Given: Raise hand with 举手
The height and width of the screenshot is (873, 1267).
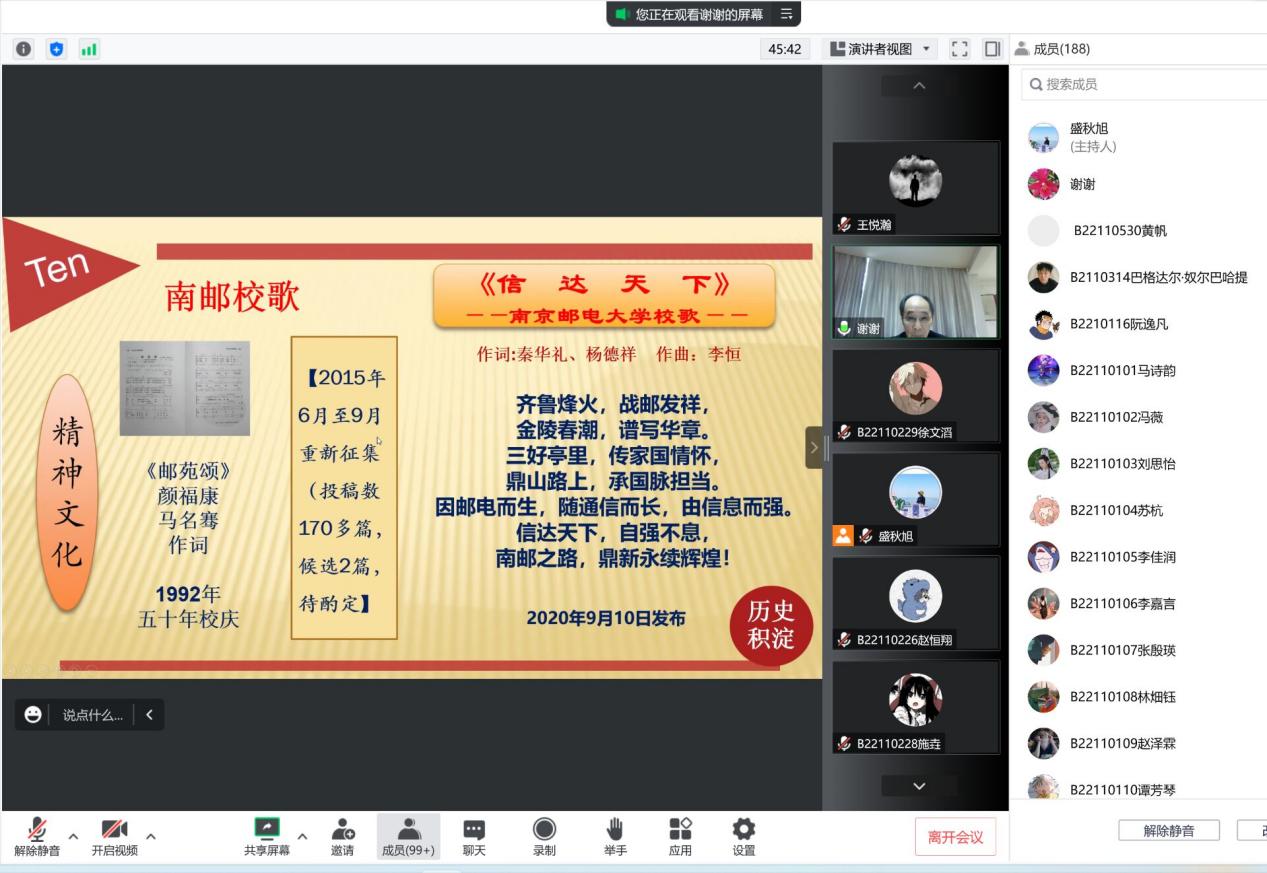Looking at the screenshot, I should pyautogui.click(x=616, y=837).
